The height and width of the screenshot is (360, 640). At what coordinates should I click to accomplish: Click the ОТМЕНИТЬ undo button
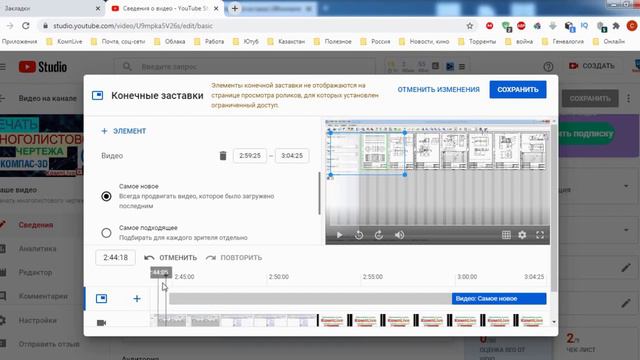click(170, 258)
